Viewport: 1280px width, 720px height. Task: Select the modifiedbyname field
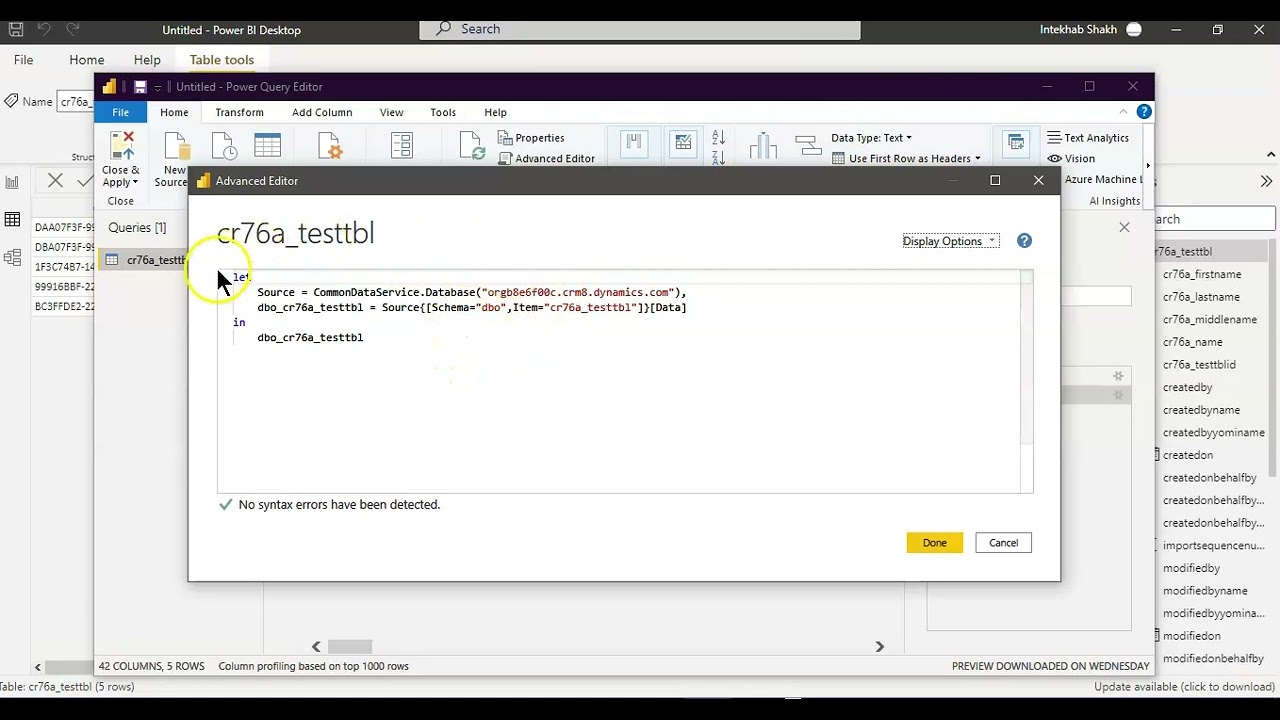(x=1205, y=591)
